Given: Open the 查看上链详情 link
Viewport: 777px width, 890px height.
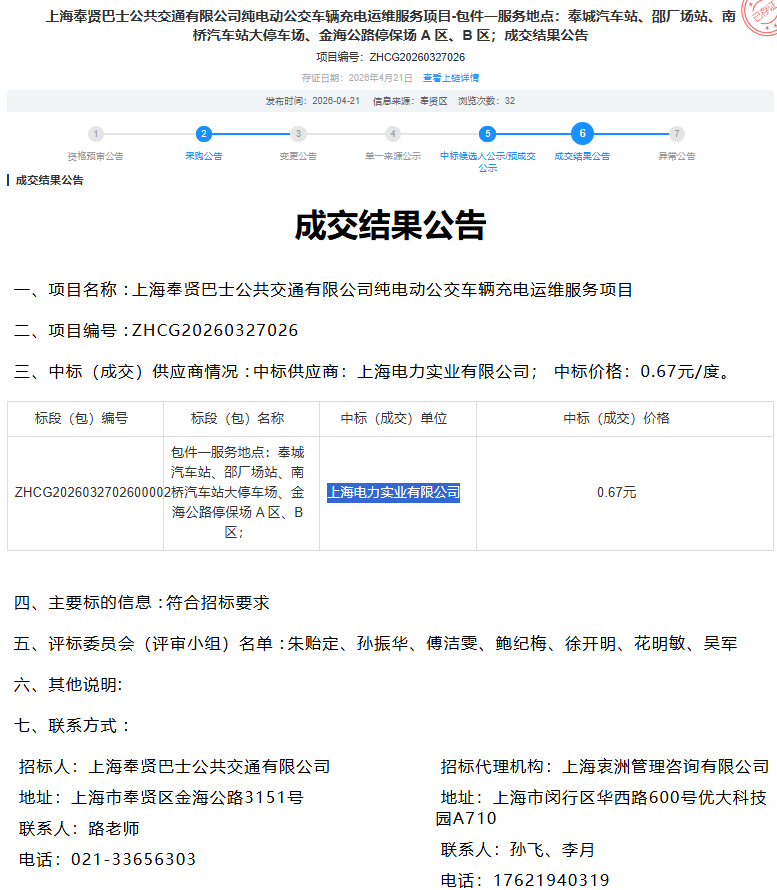Looking at the screenshot, I should [450, 78].
